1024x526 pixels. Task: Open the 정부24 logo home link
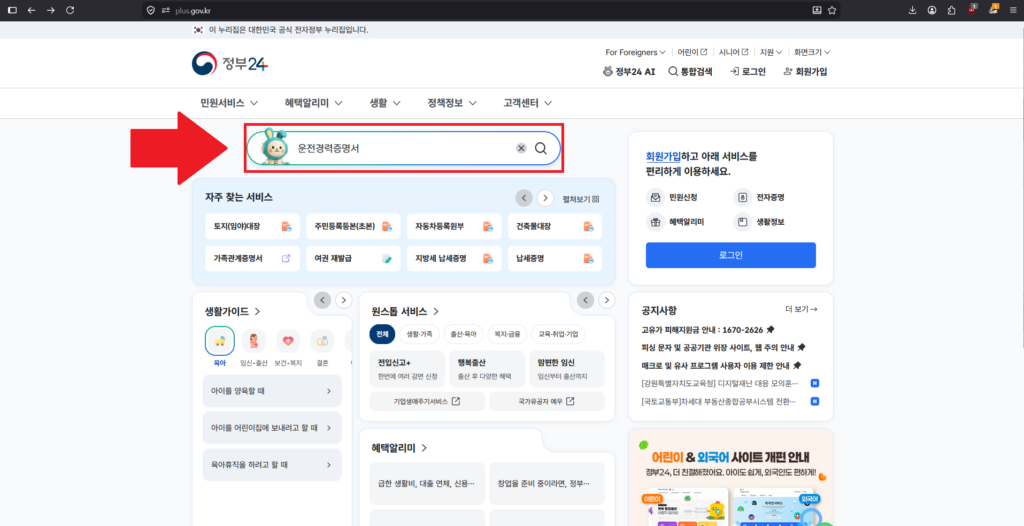230,63
